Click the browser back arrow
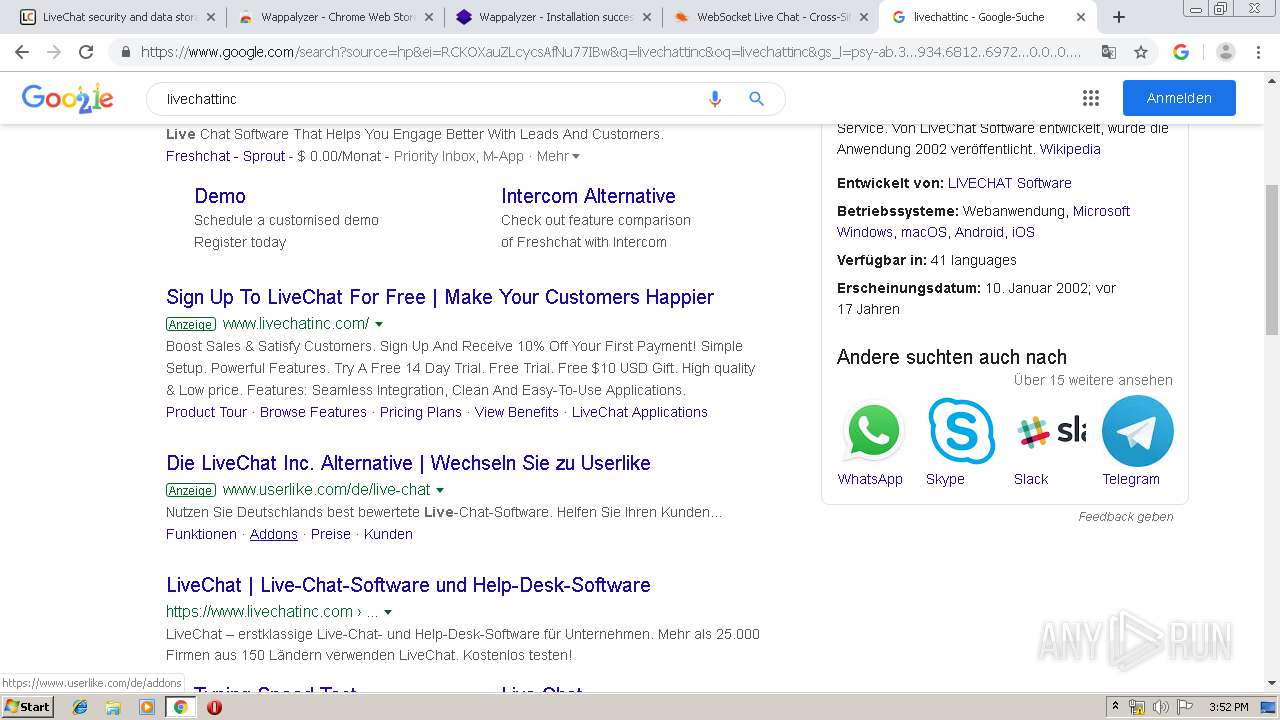Image resolution: width=1280 pixels, height=720 pixels. [x=22, y=52]
